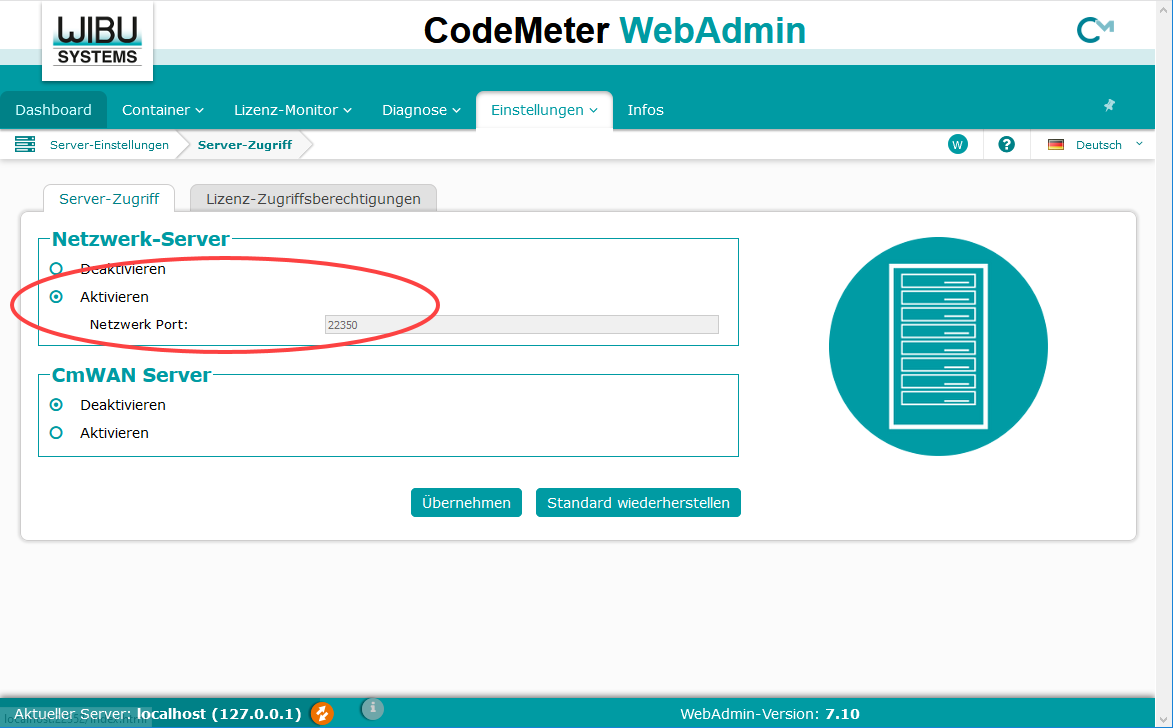Click the WIBU Systems logo
The width and height of the screenshot is (1173, 728).
pos(97,41)
